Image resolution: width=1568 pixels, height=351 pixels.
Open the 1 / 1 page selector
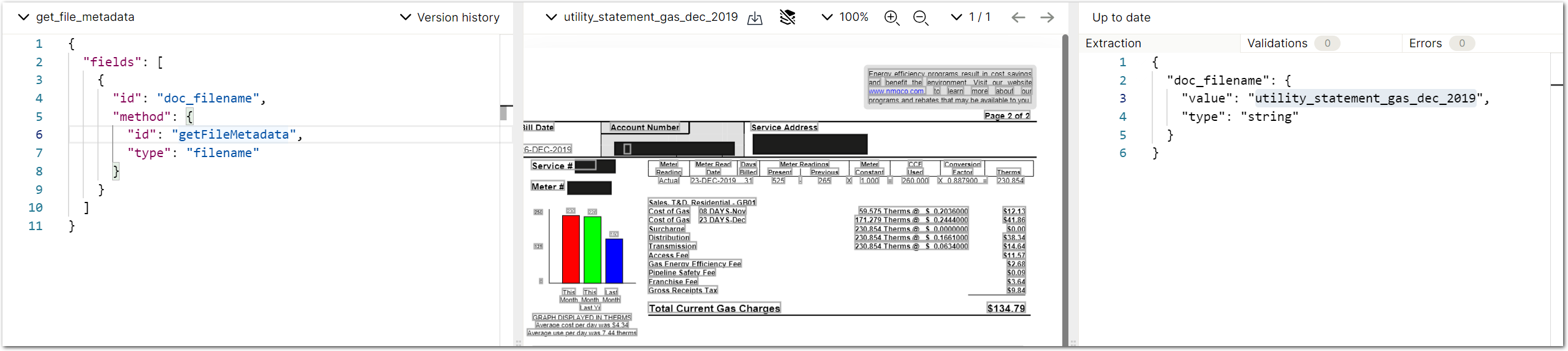970,17
